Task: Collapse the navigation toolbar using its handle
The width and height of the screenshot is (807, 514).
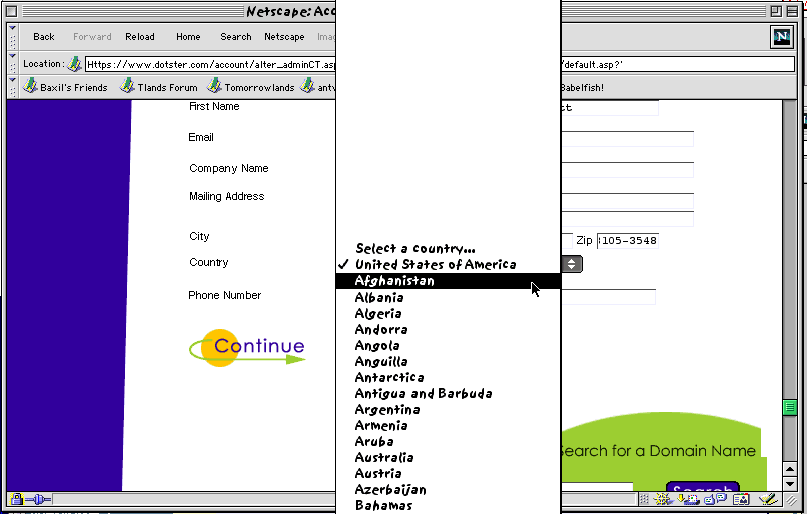Action: pos(12,37)
